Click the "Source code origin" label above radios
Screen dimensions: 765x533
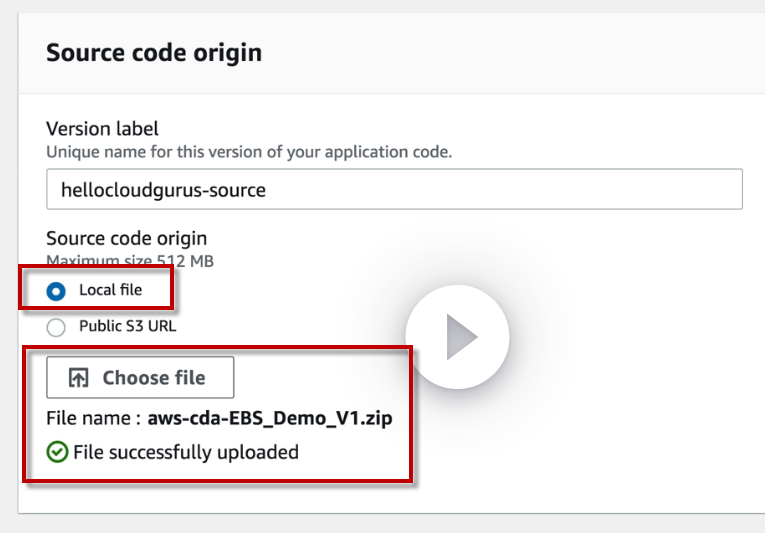[126, 239]
